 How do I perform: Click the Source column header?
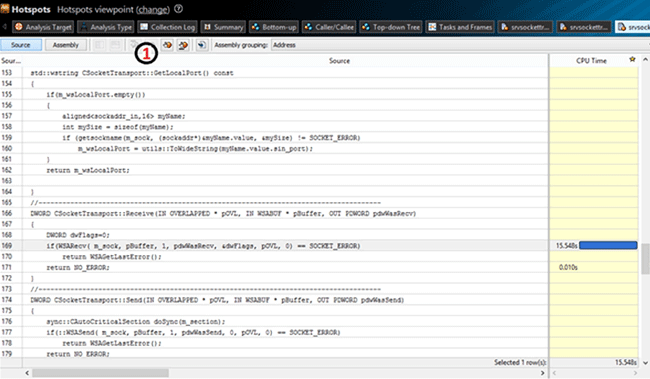tap(339, 61)
